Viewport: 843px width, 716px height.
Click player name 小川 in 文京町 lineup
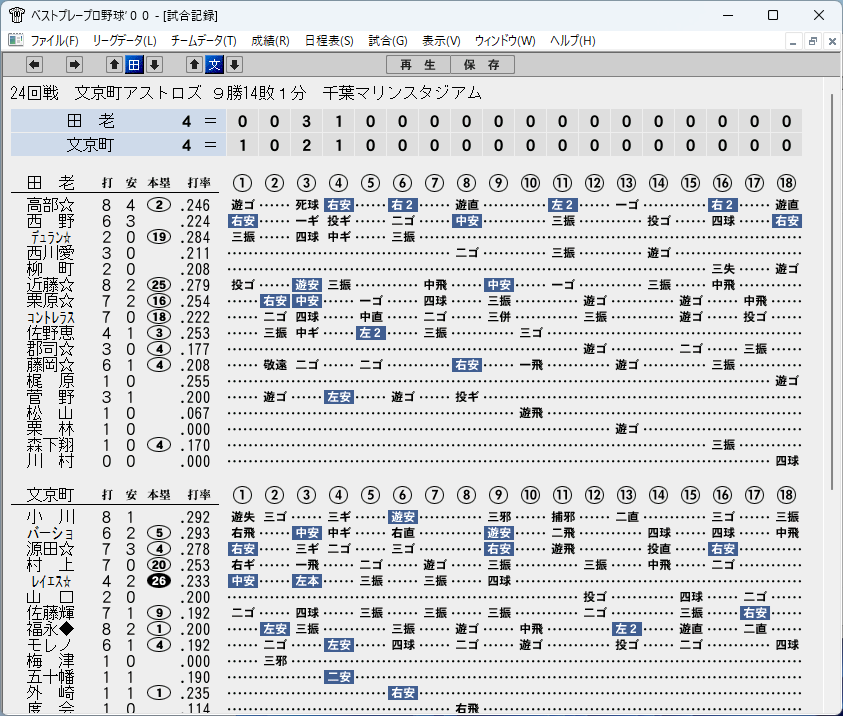coord(51,517)
